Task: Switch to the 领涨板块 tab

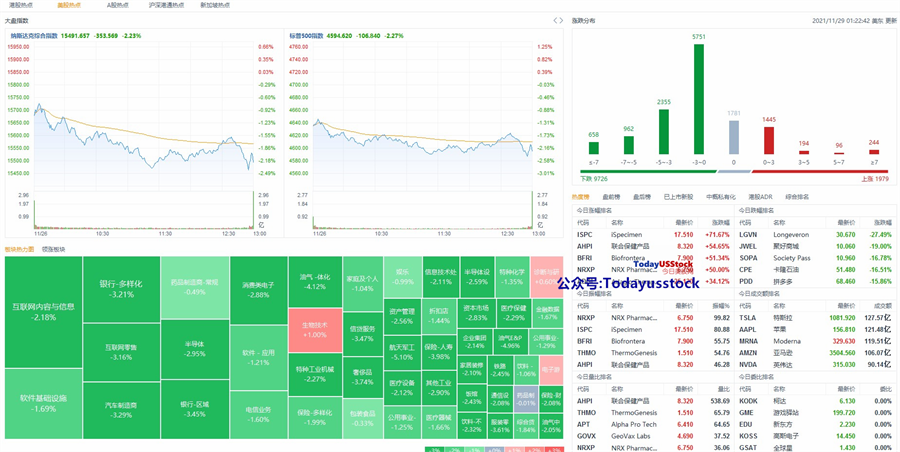Action: [53, 249]
